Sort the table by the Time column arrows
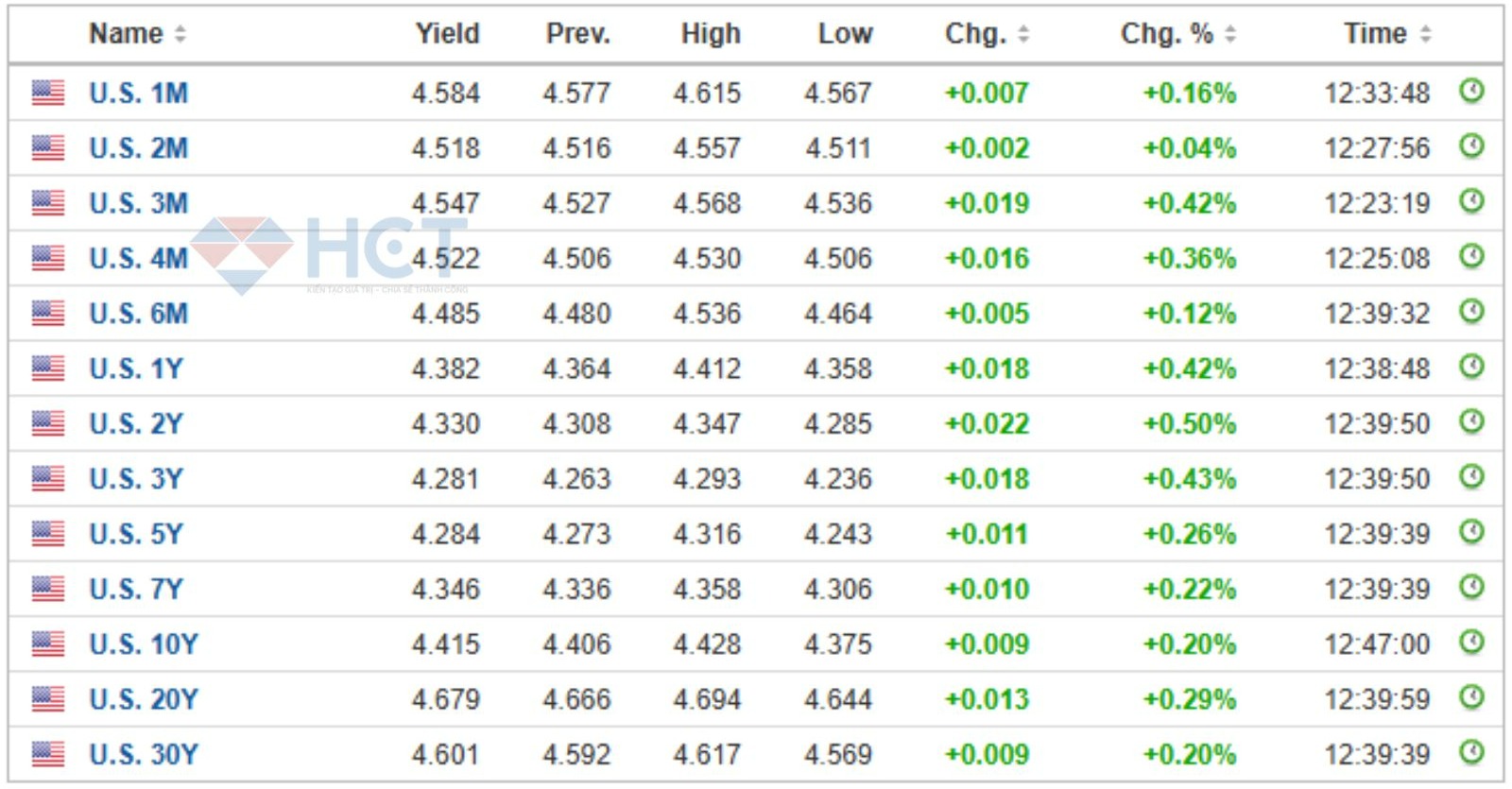 tap(1425, 35)
